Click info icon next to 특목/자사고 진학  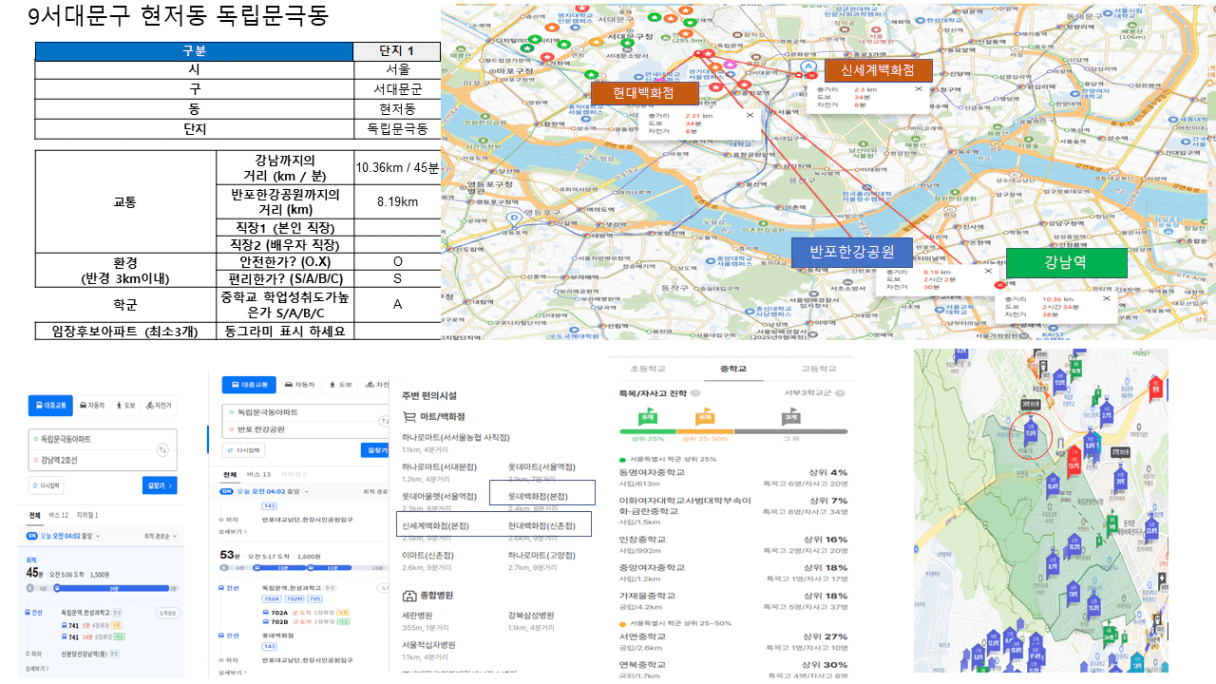coord(696,393)
